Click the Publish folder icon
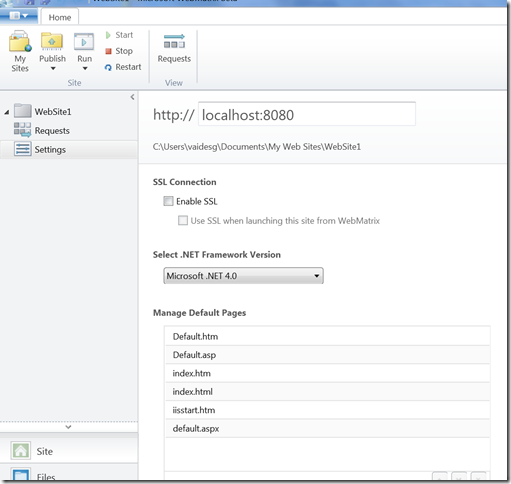 52,42
